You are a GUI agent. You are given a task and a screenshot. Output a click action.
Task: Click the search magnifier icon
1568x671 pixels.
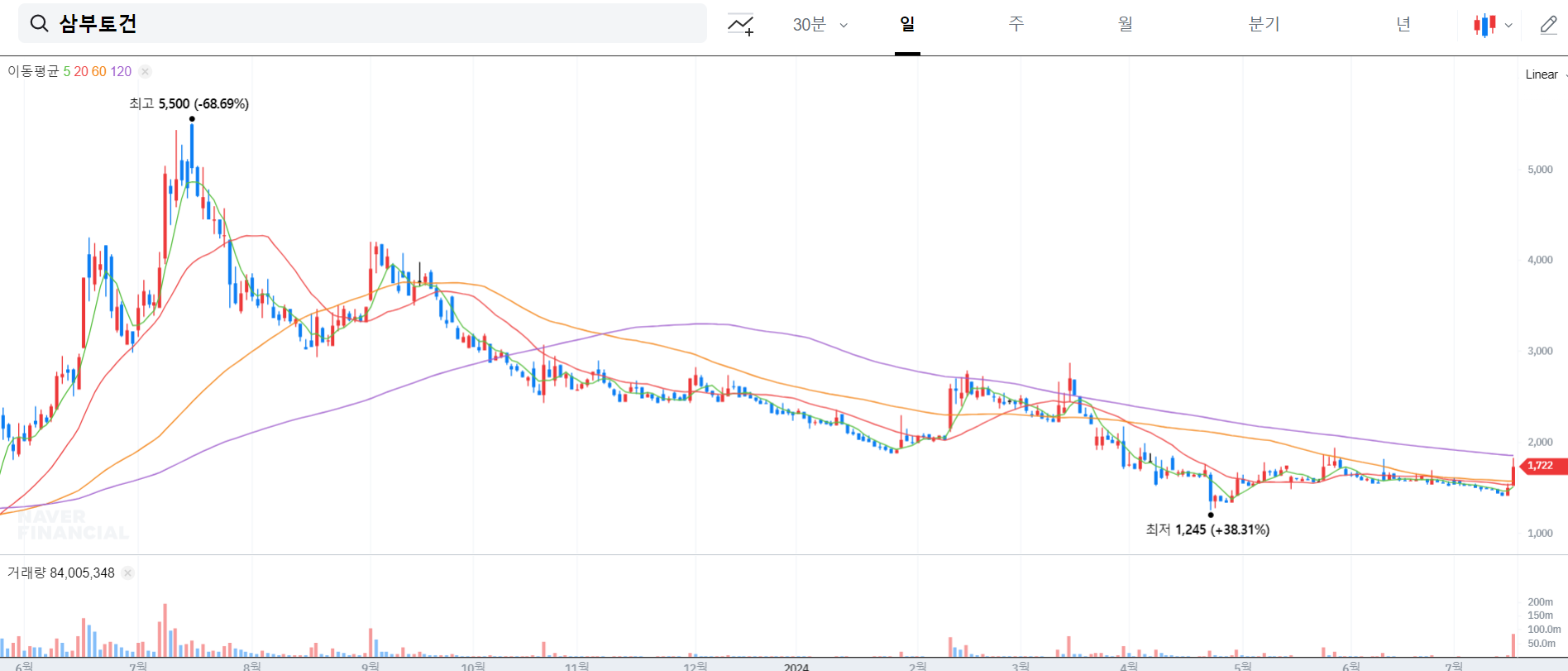[39, 23]
